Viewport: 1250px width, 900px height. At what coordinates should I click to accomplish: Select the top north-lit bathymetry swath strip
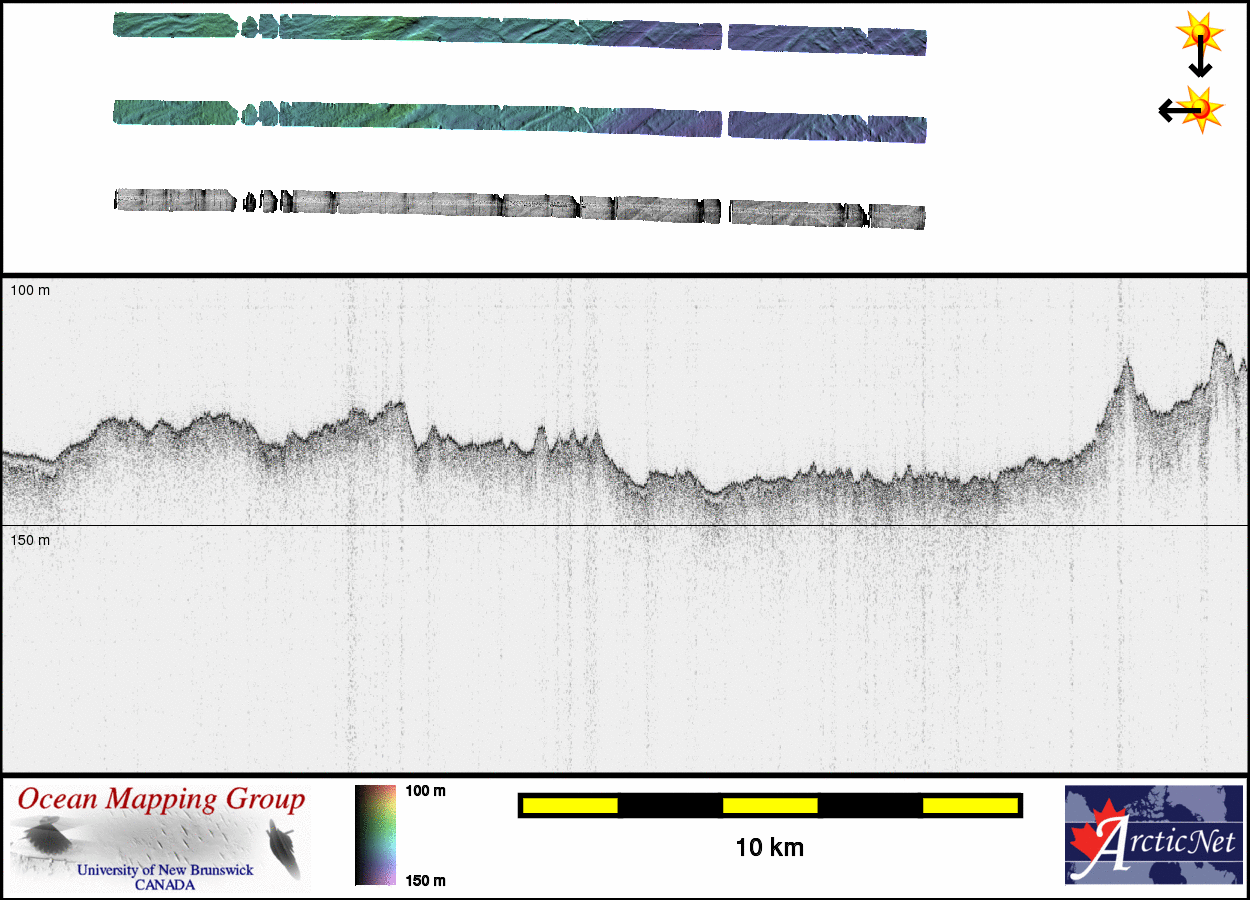(x=520, y=33)
